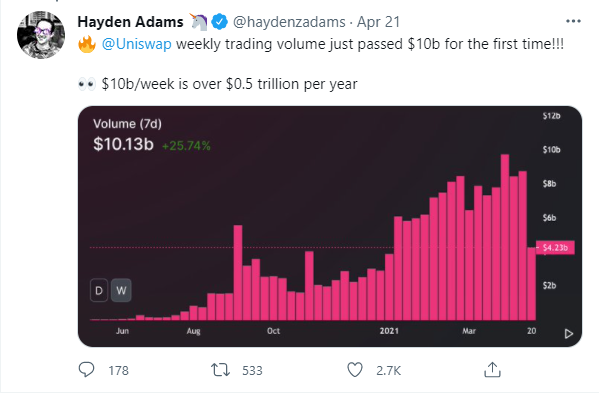Like the tweet with heart icon
The width and height of the screenshot is (599, 393).
pos(355,370)
